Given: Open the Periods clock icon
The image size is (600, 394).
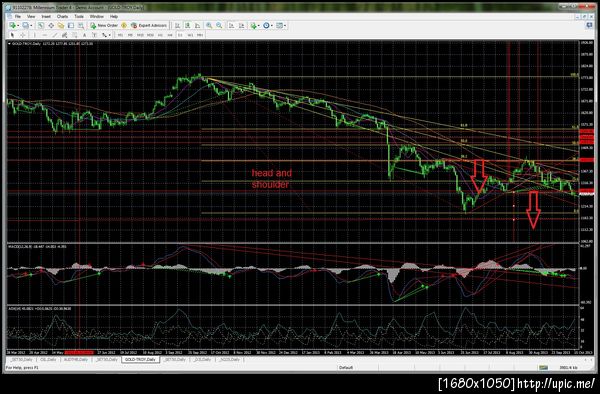Looking at the screenshot, I should click(x=266, y=25).
